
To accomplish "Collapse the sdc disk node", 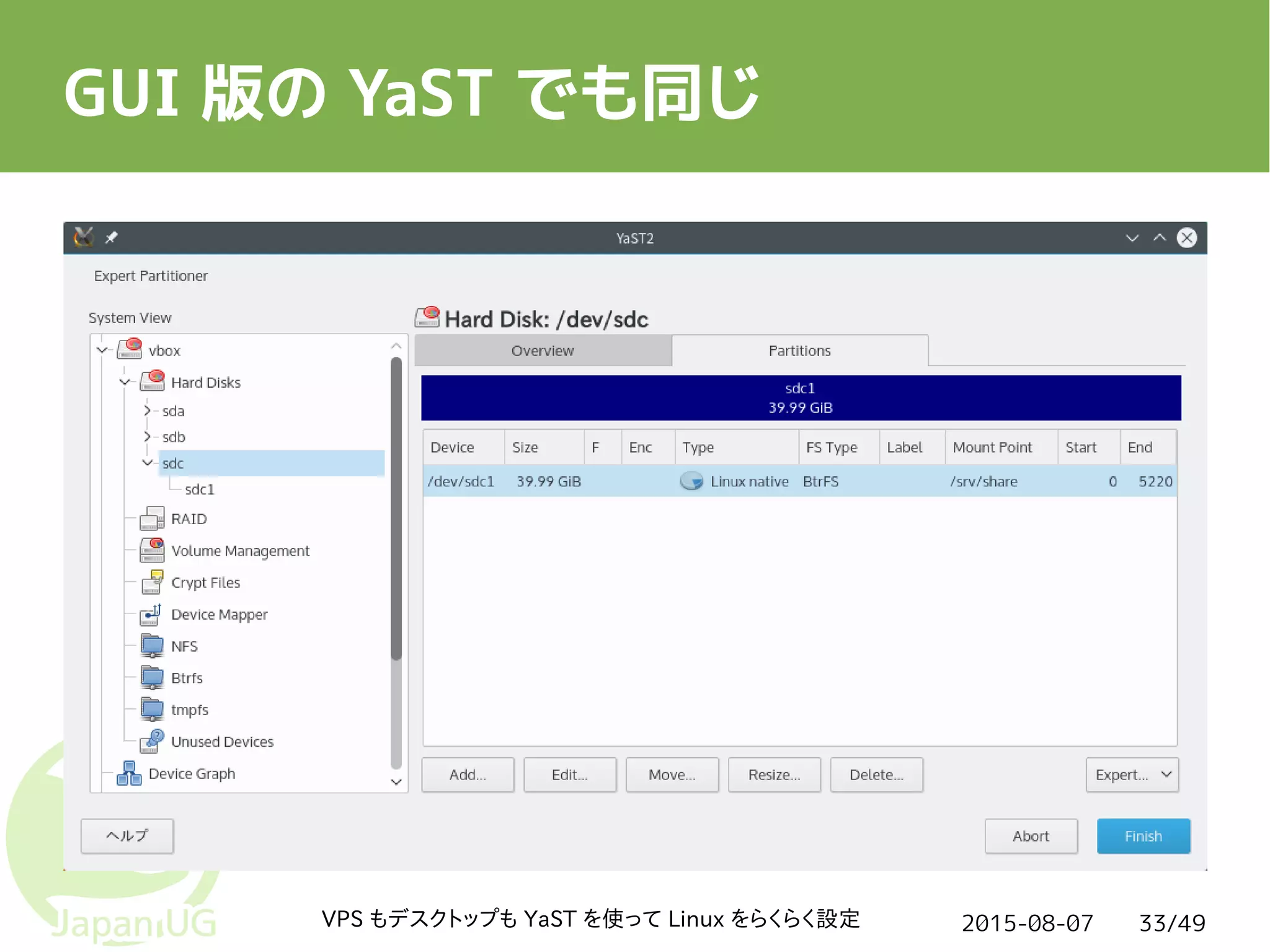I will pos(148,463).
